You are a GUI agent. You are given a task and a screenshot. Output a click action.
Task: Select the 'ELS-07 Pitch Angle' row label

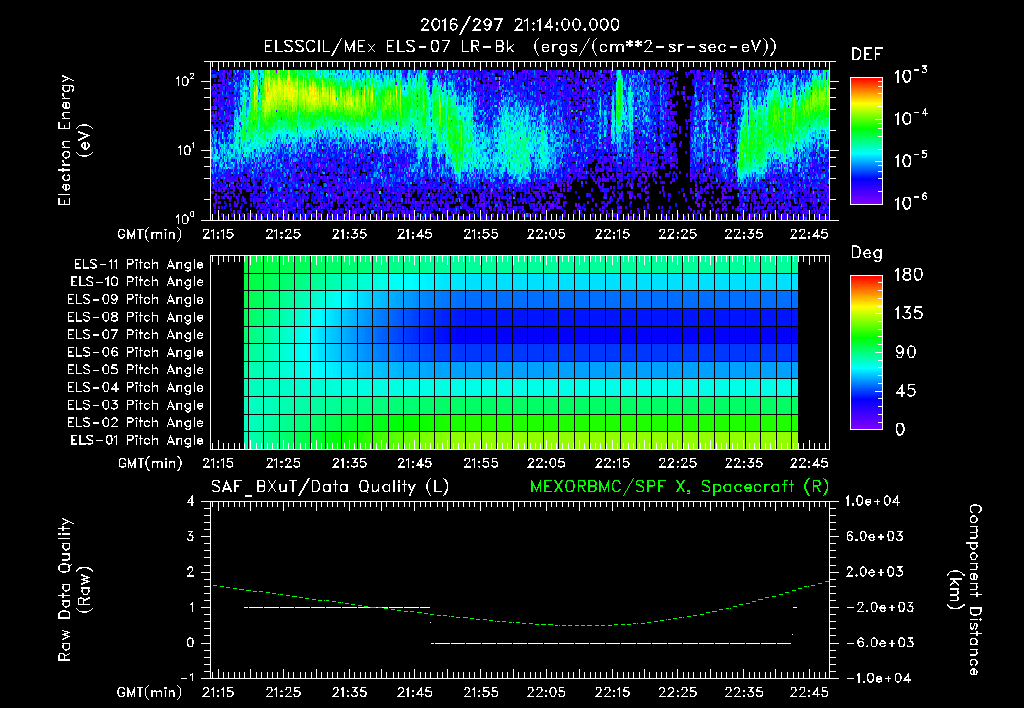(135, 334)
